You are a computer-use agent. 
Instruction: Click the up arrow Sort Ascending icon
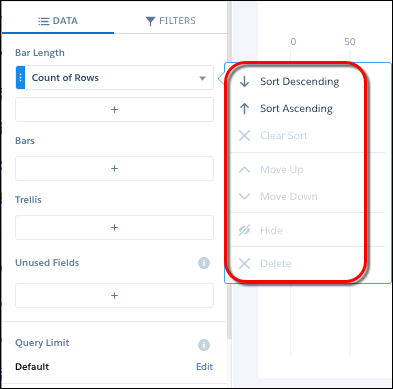pyautogui.click(x=244, y=108)
